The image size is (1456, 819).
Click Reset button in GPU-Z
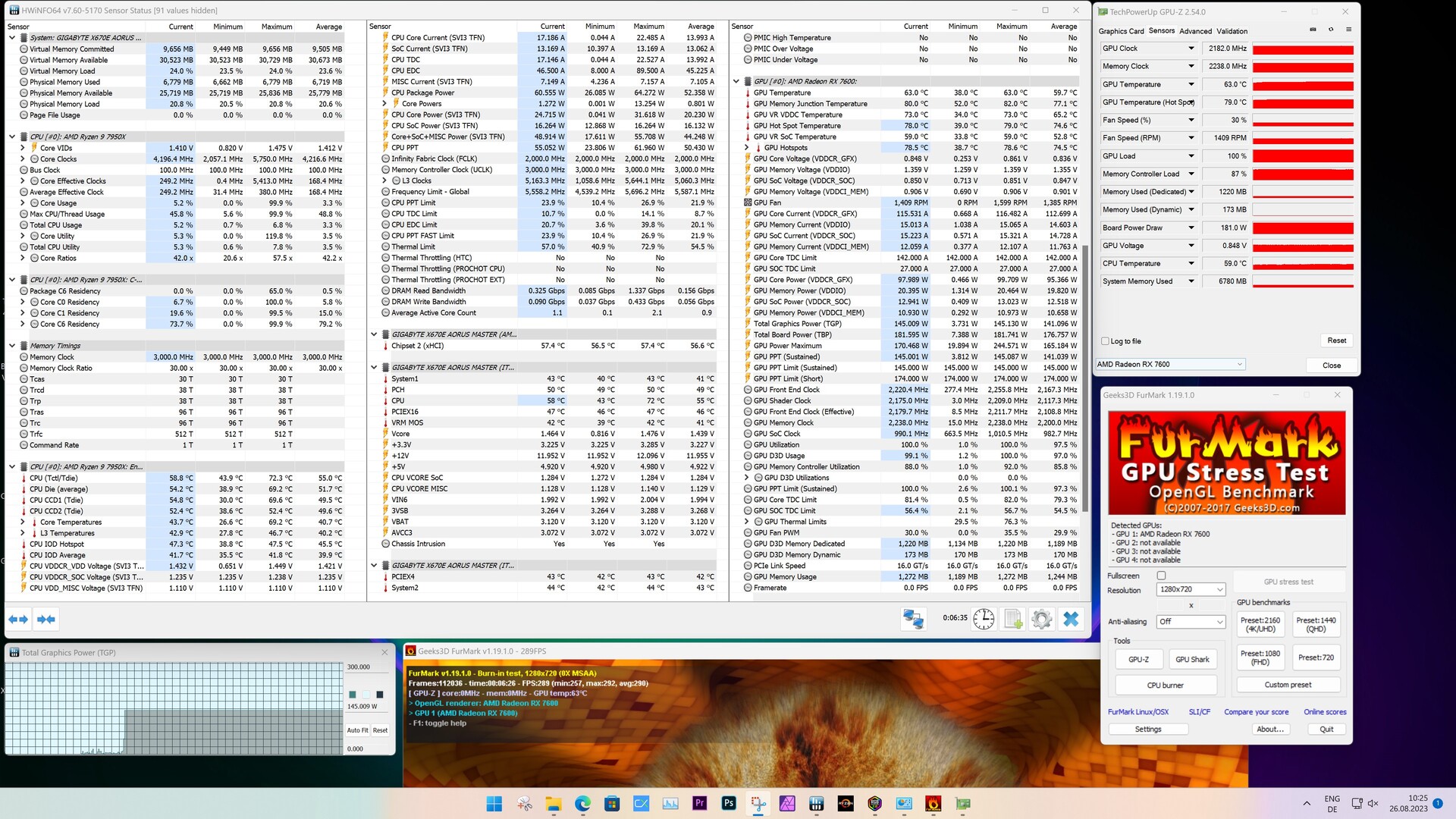click(x=1336, y=340)
